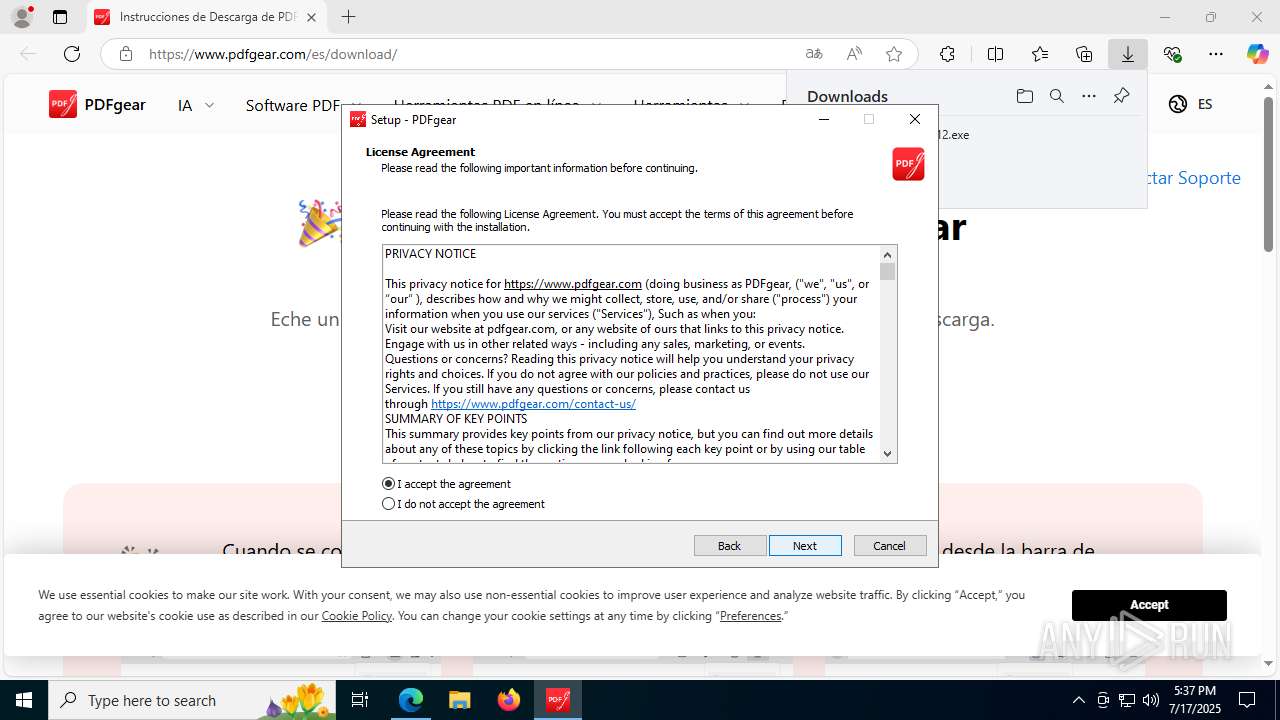Viewport: 1280px width, 720px height.
Task: Pin the Downloads panel
Action: click(1121, 96)
